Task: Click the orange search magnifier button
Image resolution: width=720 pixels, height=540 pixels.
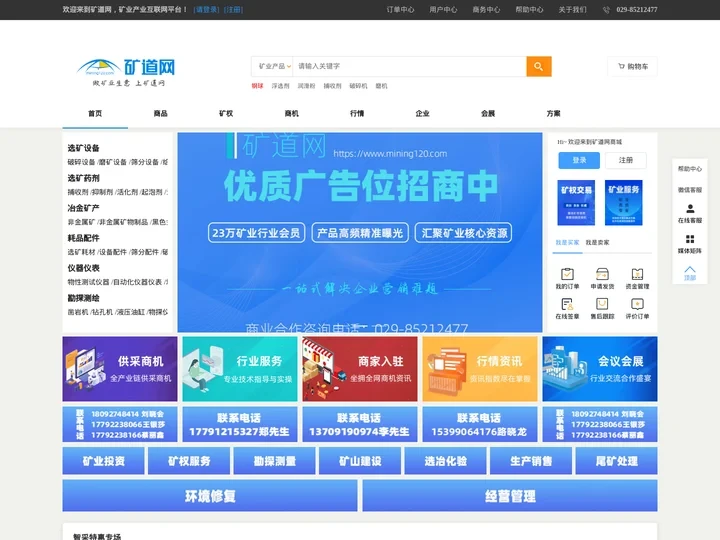Action: 539,67
